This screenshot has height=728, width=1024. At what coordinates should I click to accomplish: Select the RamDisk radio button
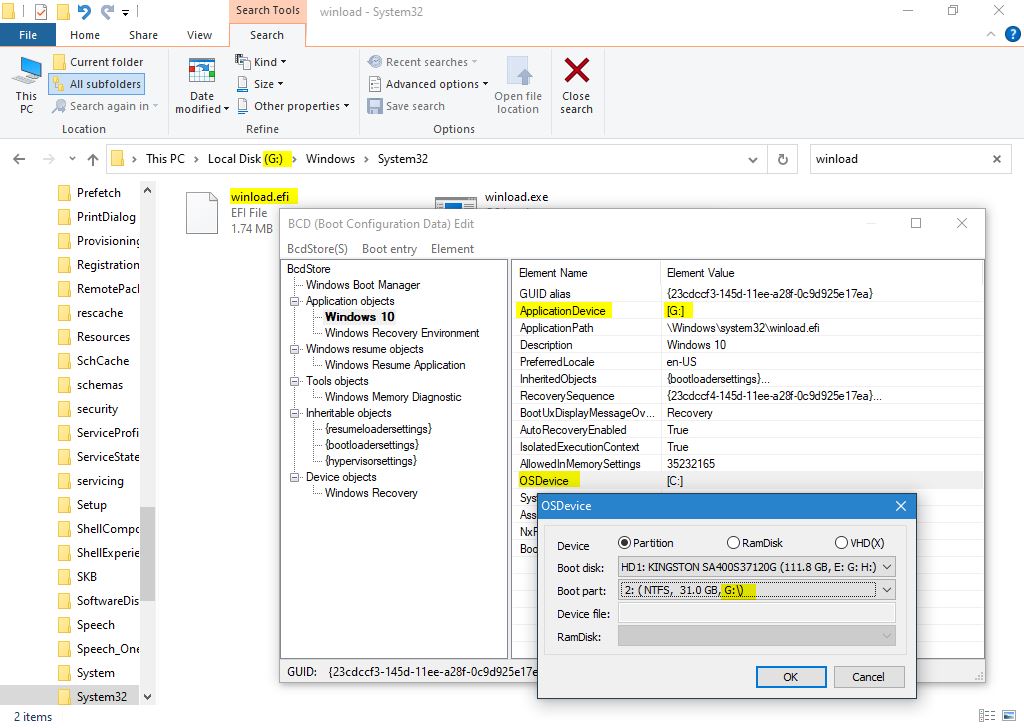(x=733, y=543)
